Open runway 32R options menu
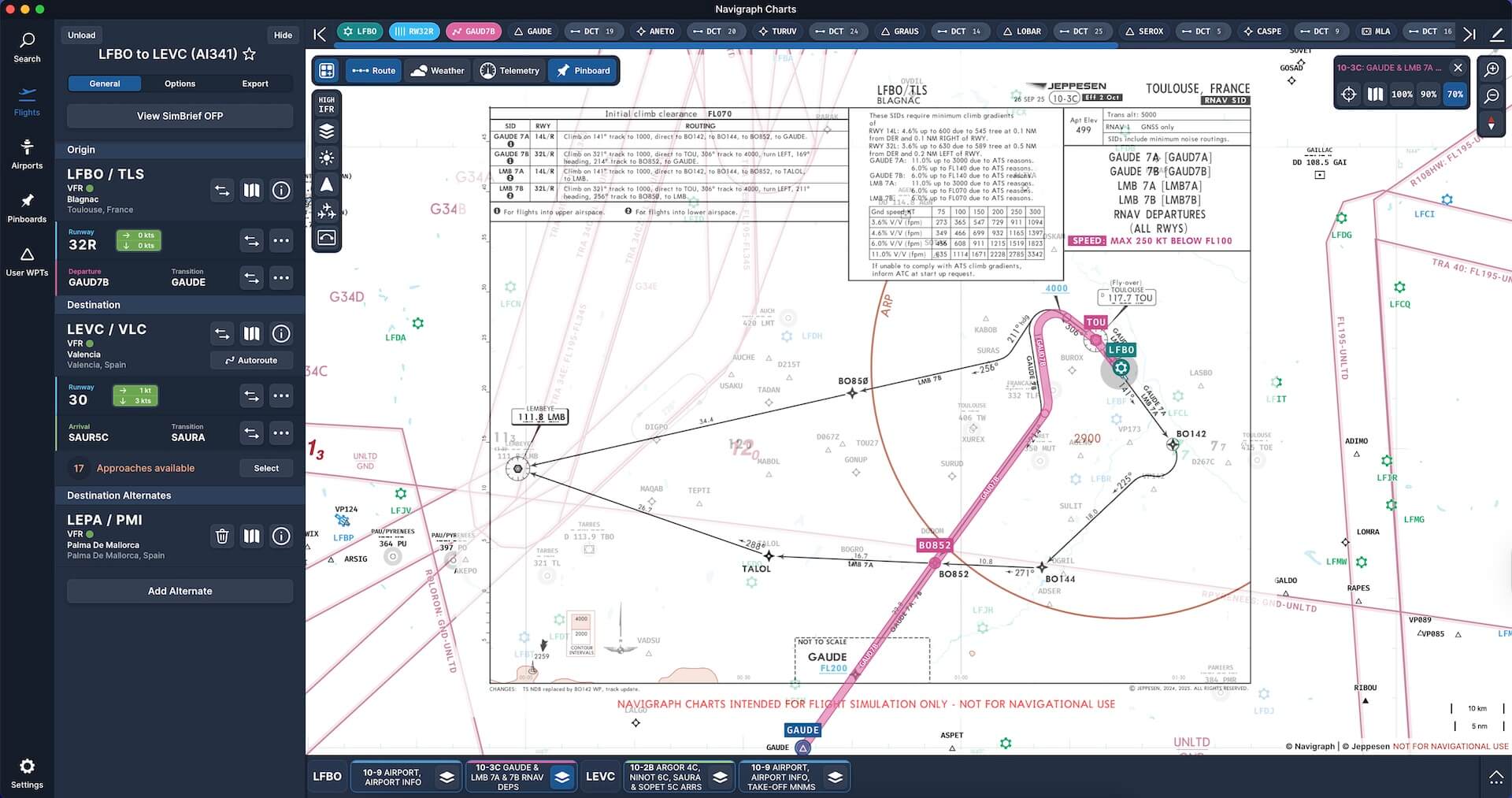Image resolution: width=1512 pixels, height=798 pixels. pyautogui.click(x=281, y=241)
